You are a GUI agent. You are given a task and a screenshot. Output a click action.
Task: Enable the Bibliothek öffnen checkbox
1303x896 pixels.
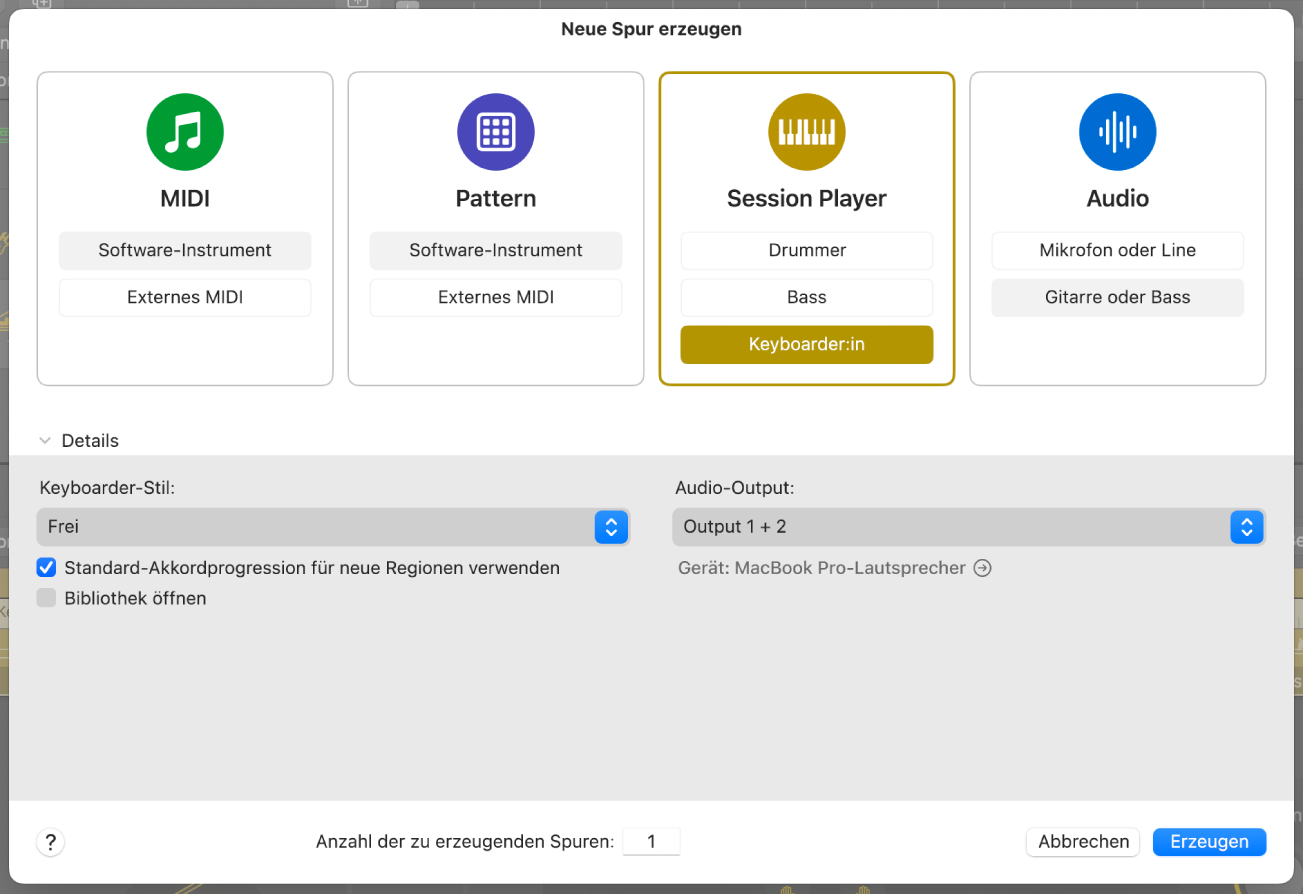[x=46, y=598]
